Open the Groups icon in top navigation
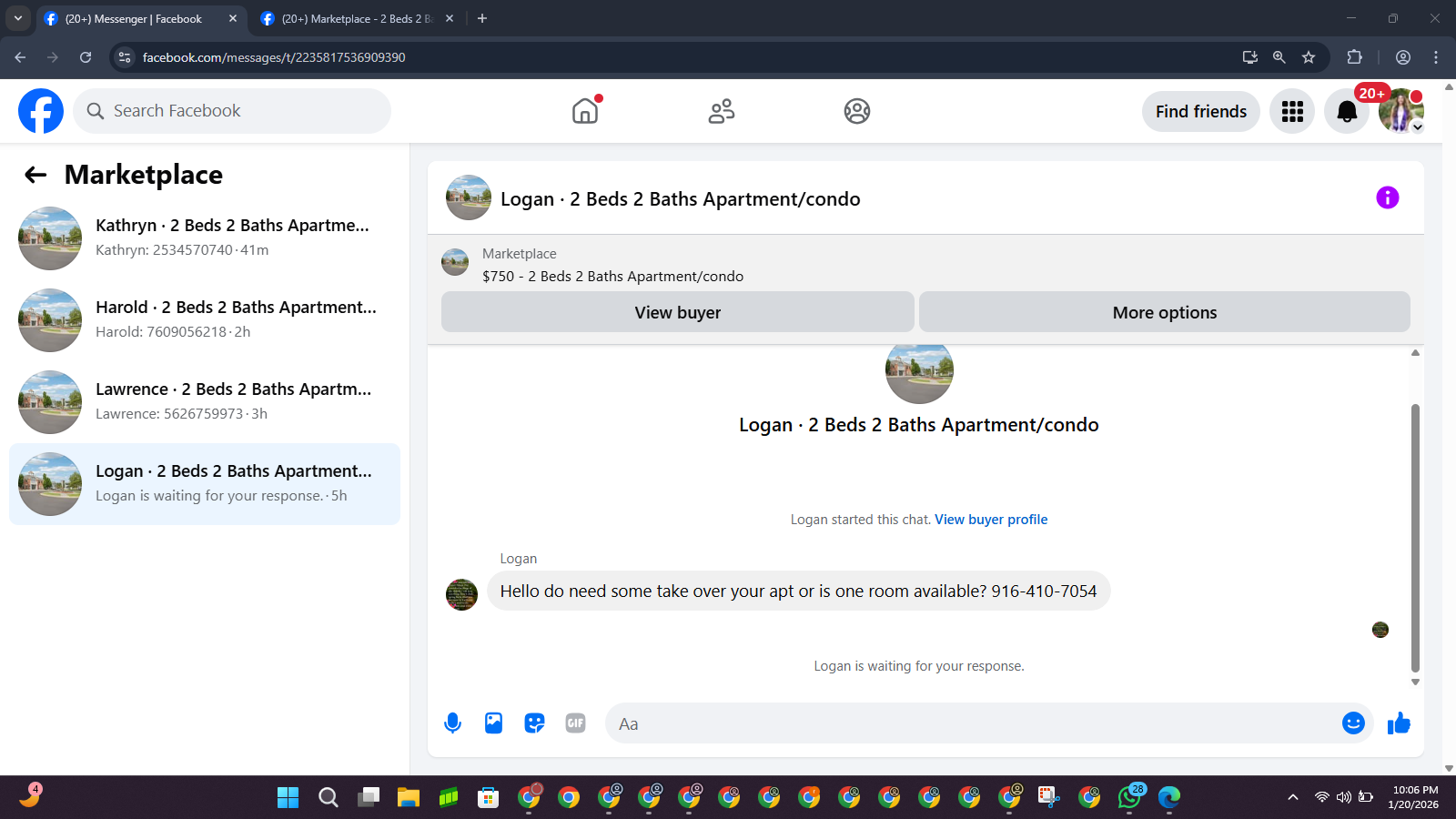 point(857,111)
